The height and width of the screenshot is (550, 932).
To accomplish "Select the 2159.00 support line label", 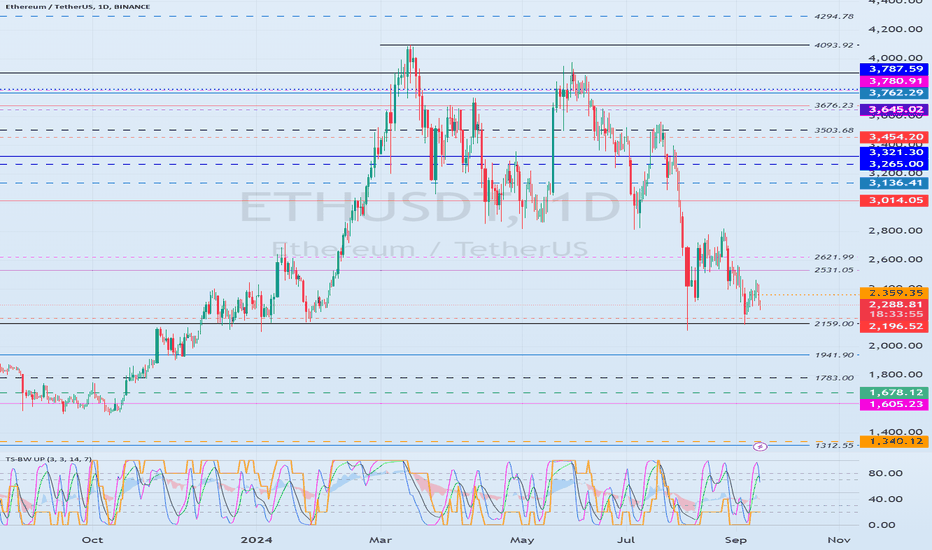I will (x=834, y=324).
